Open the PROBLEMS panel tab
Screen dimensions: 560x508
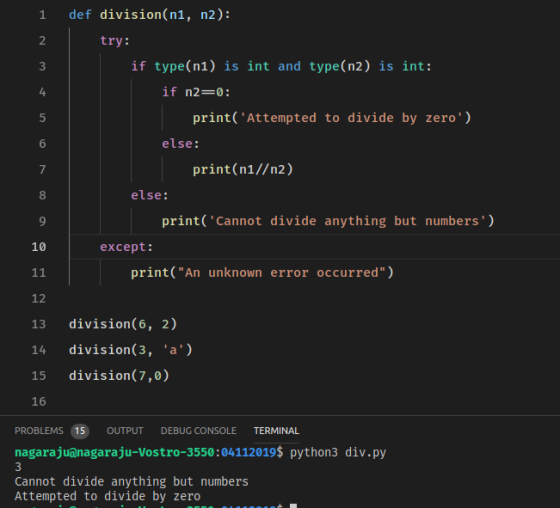click(x=39, y=431)
